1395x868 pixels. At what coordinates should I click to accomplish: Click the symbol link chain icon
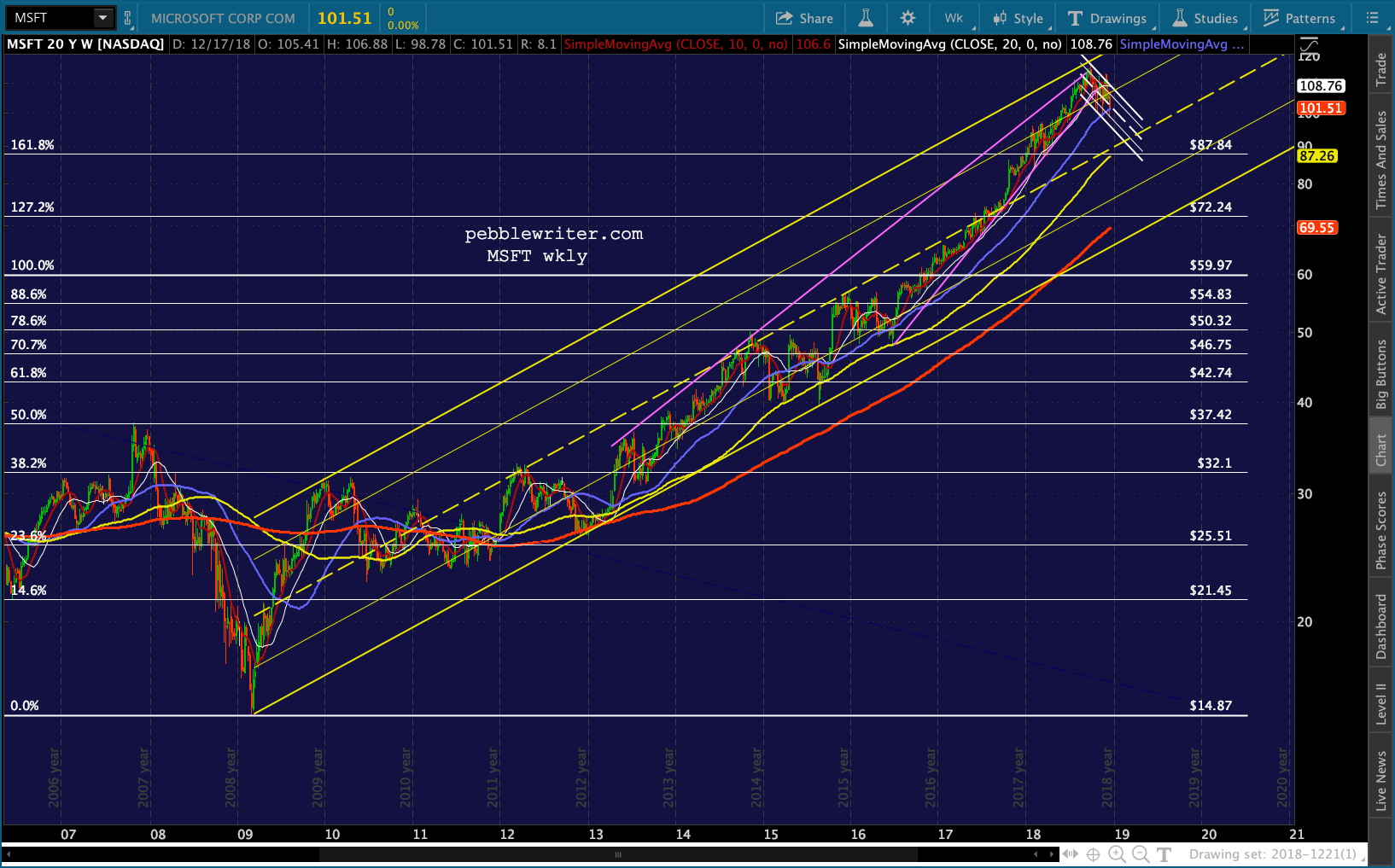point(128,18)
